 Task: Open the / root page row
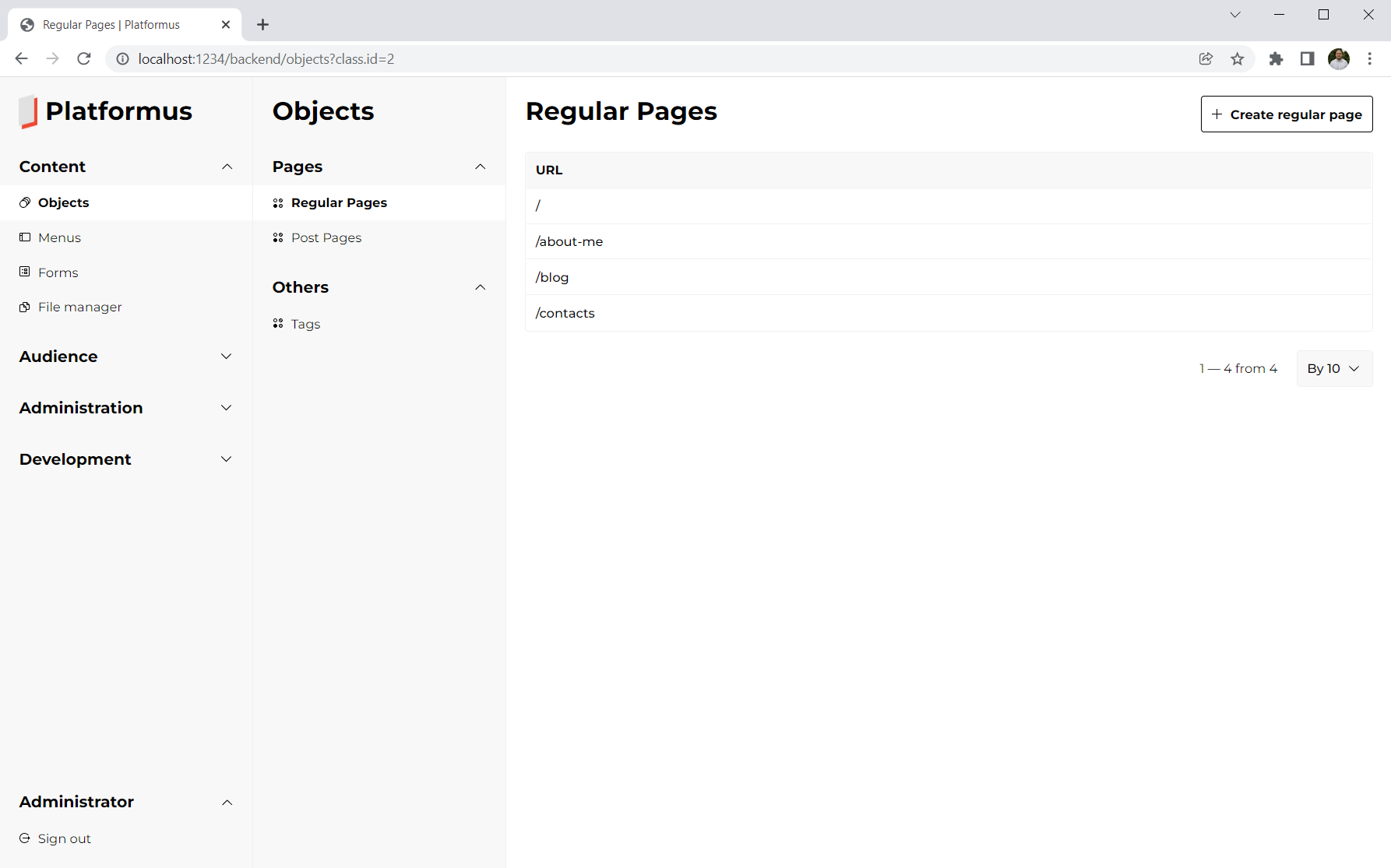[x=949, y=206]
